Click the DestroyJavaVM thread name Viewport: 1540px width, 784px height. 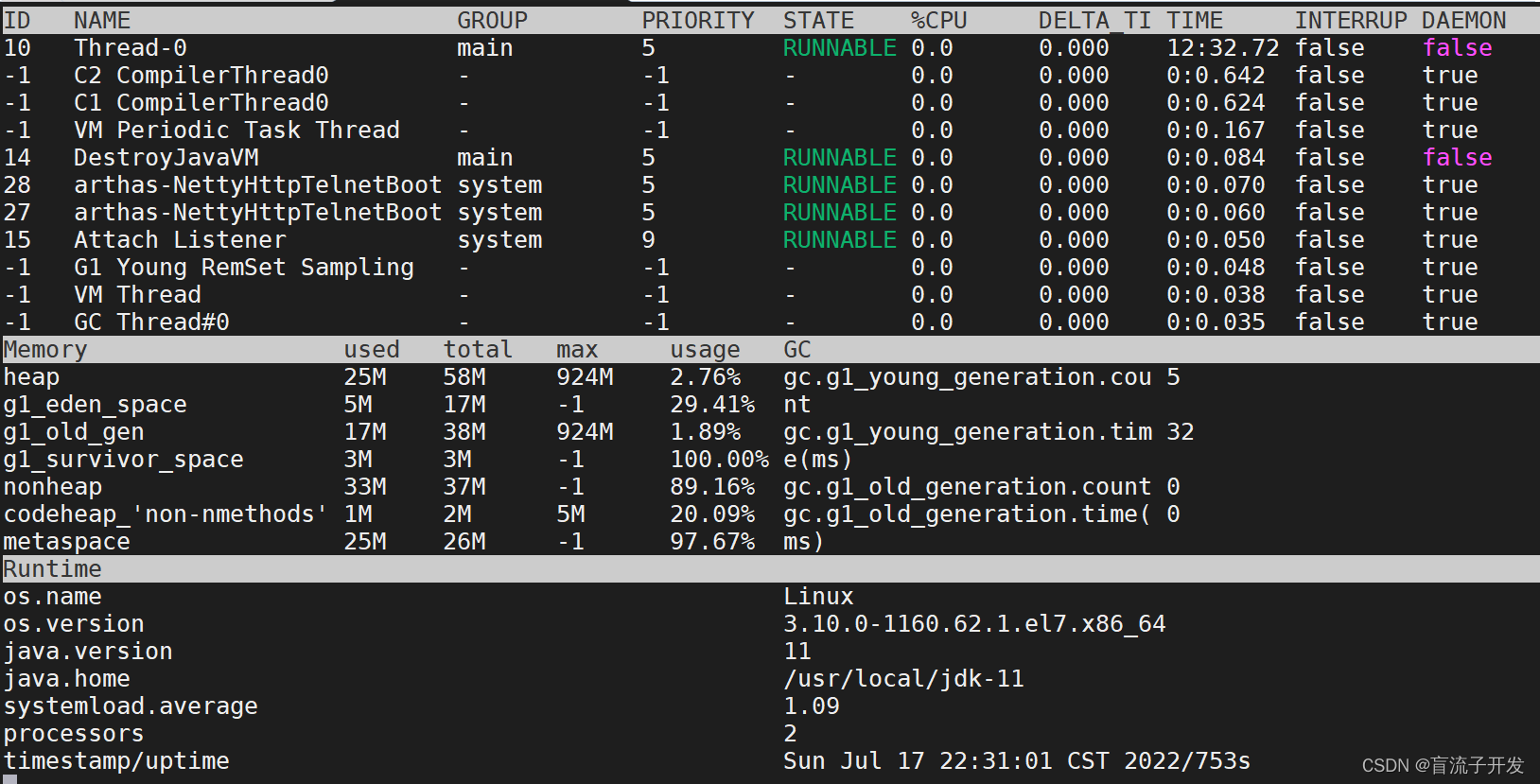click(166, 157)
